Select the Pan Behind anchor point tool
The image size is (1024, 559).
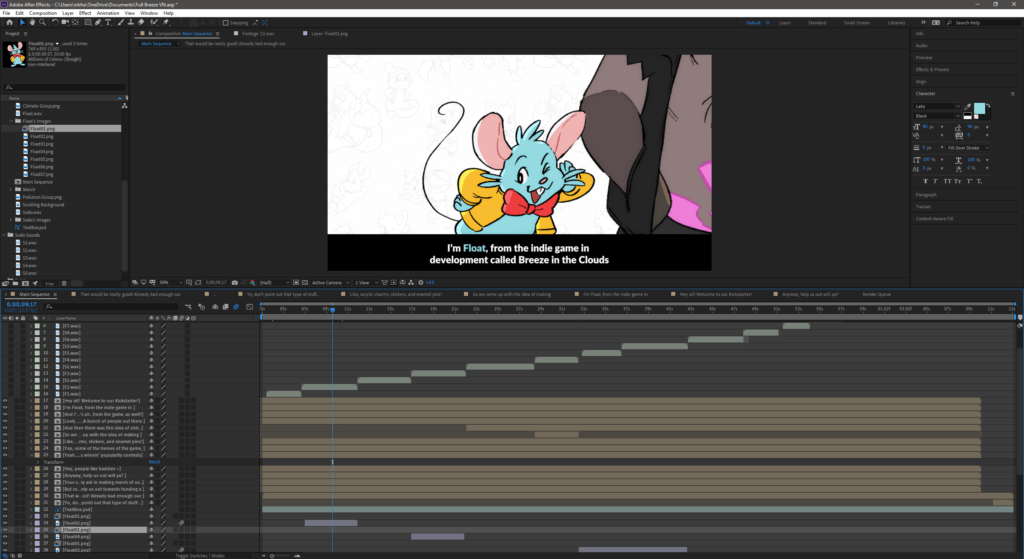click(75, 22)
